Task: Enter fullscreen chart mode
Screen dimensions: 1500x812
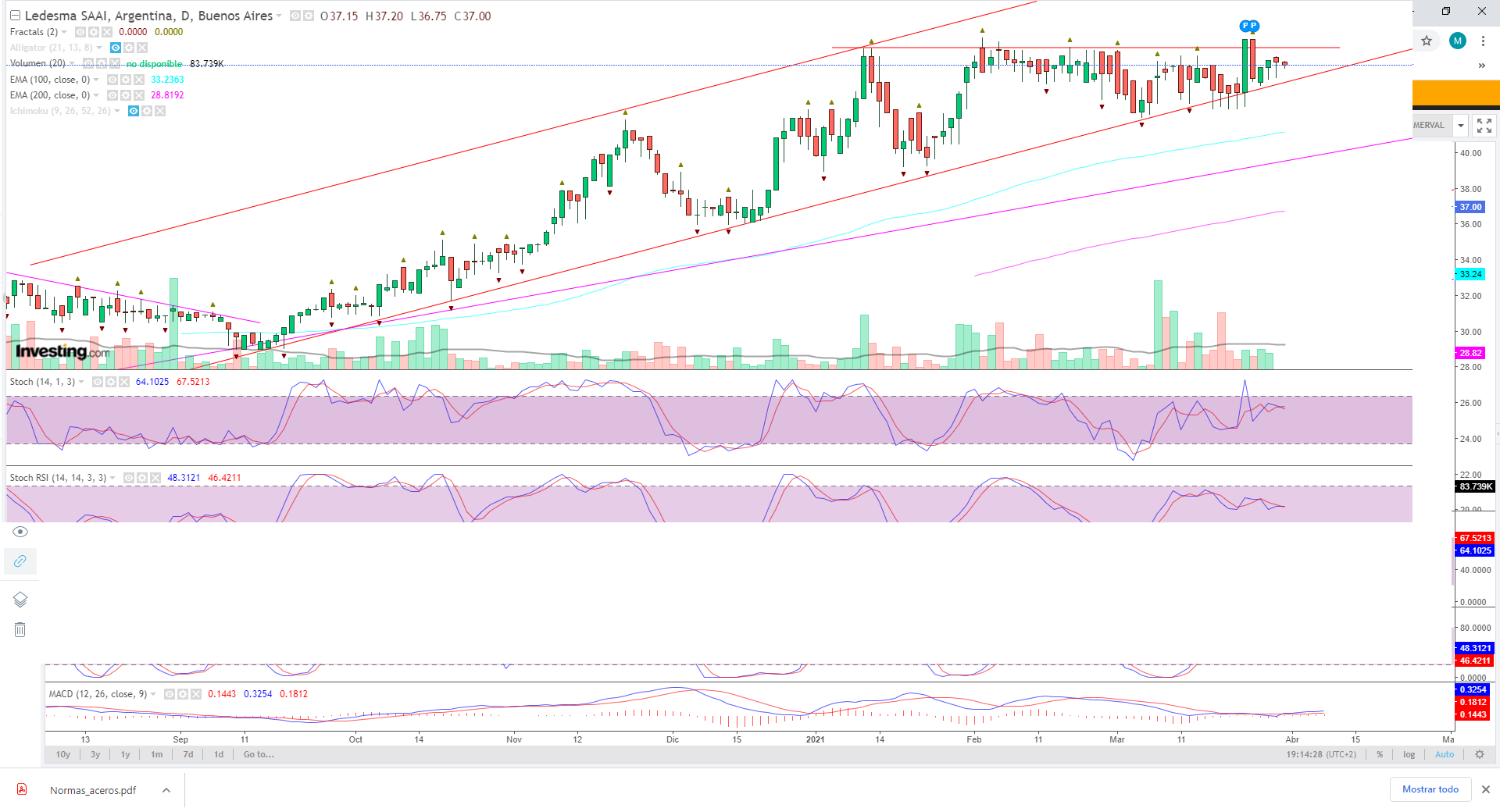Action: [x=1484, y=126]
